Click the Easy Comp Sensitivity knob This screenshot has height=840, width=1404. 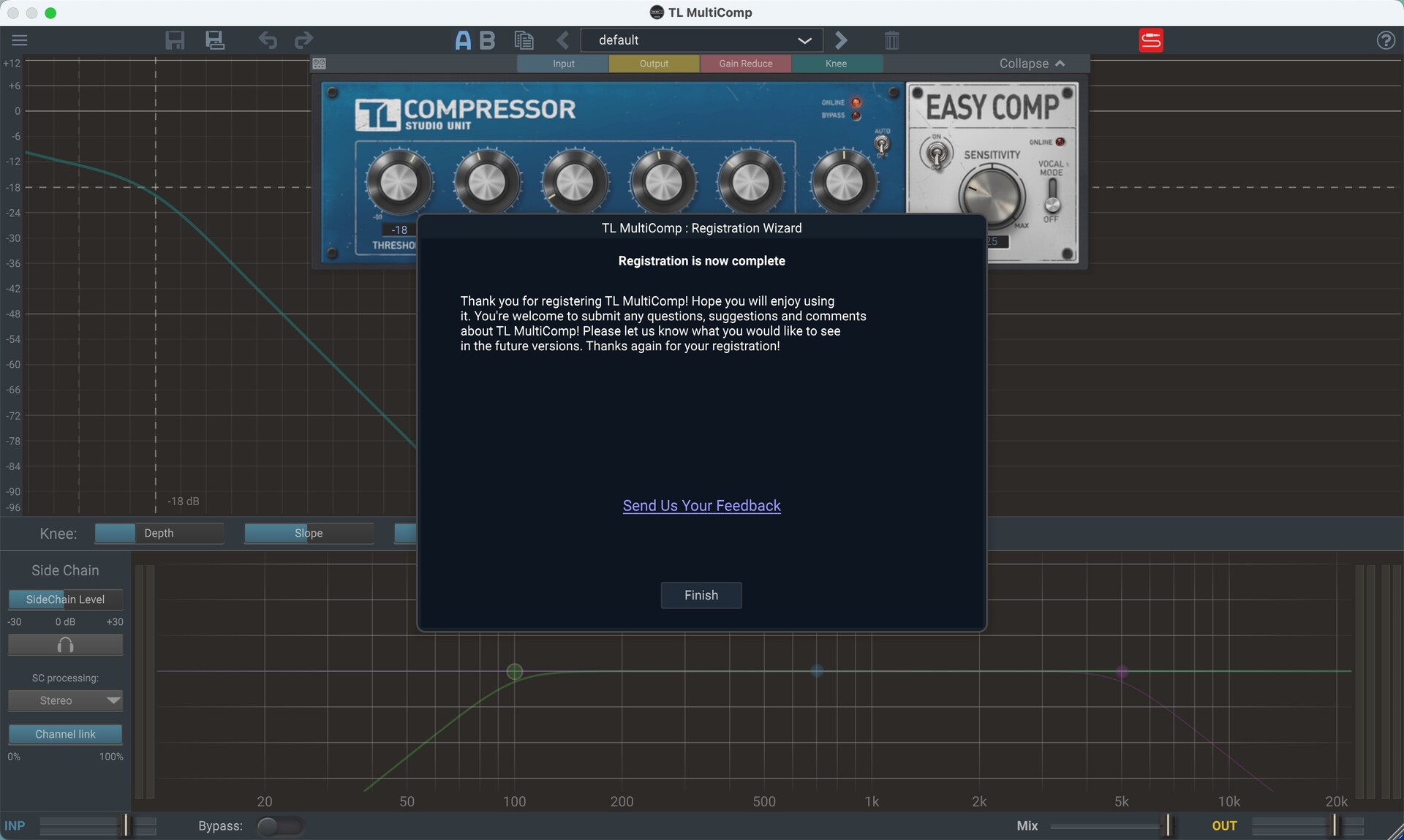pos(992,196)
